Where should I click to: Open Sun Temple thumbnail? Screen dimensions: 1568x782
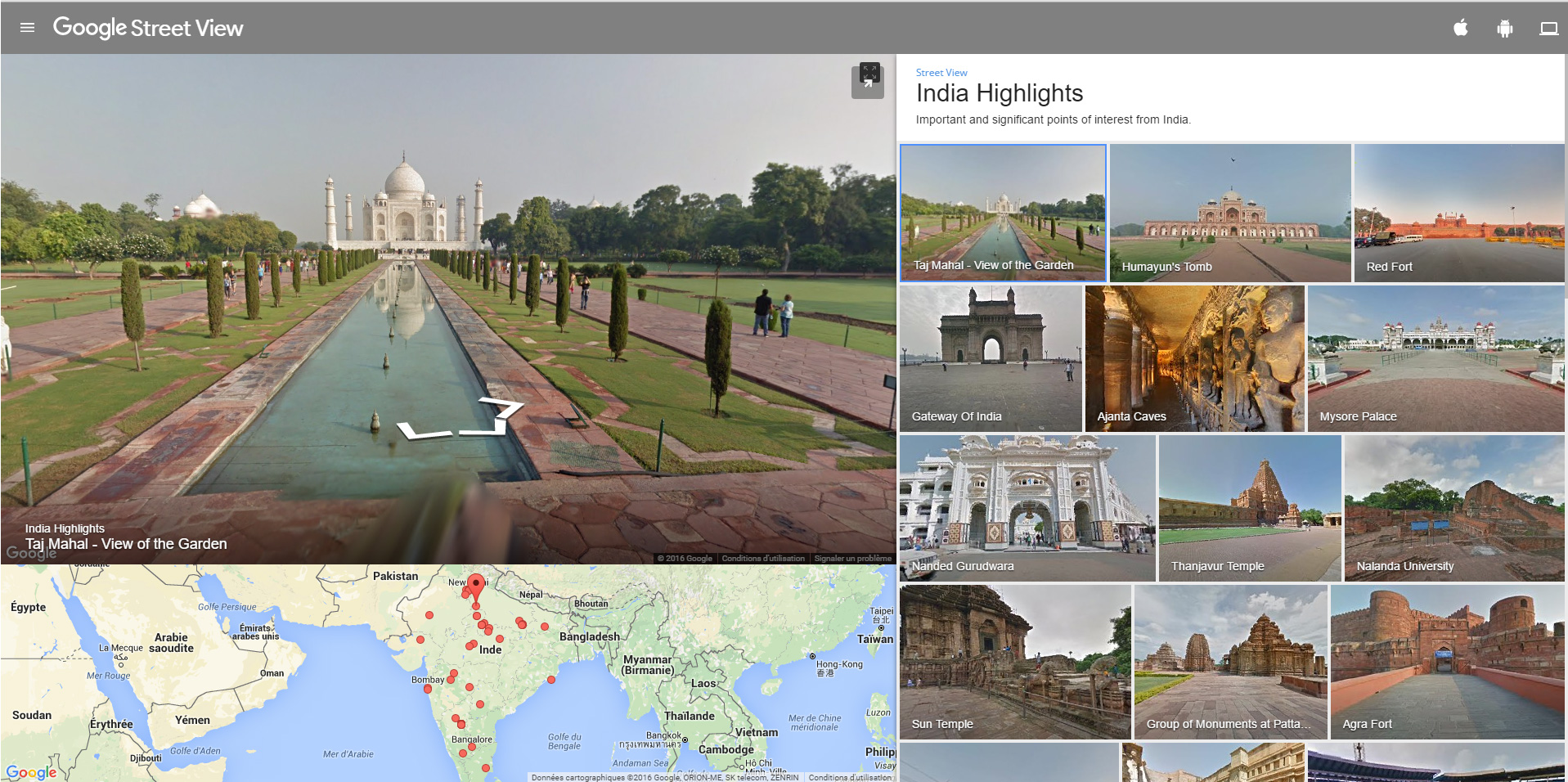coord(1015,662)
